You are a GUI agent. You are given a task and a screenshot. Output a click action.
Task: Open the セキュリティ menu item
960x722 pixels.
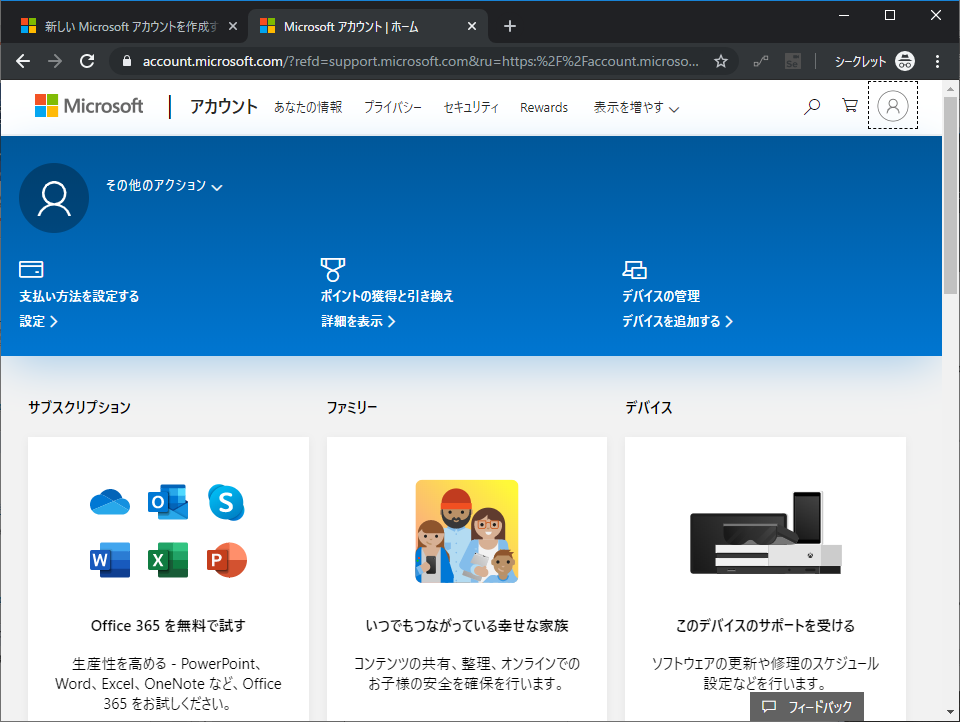tap(471, 107)
